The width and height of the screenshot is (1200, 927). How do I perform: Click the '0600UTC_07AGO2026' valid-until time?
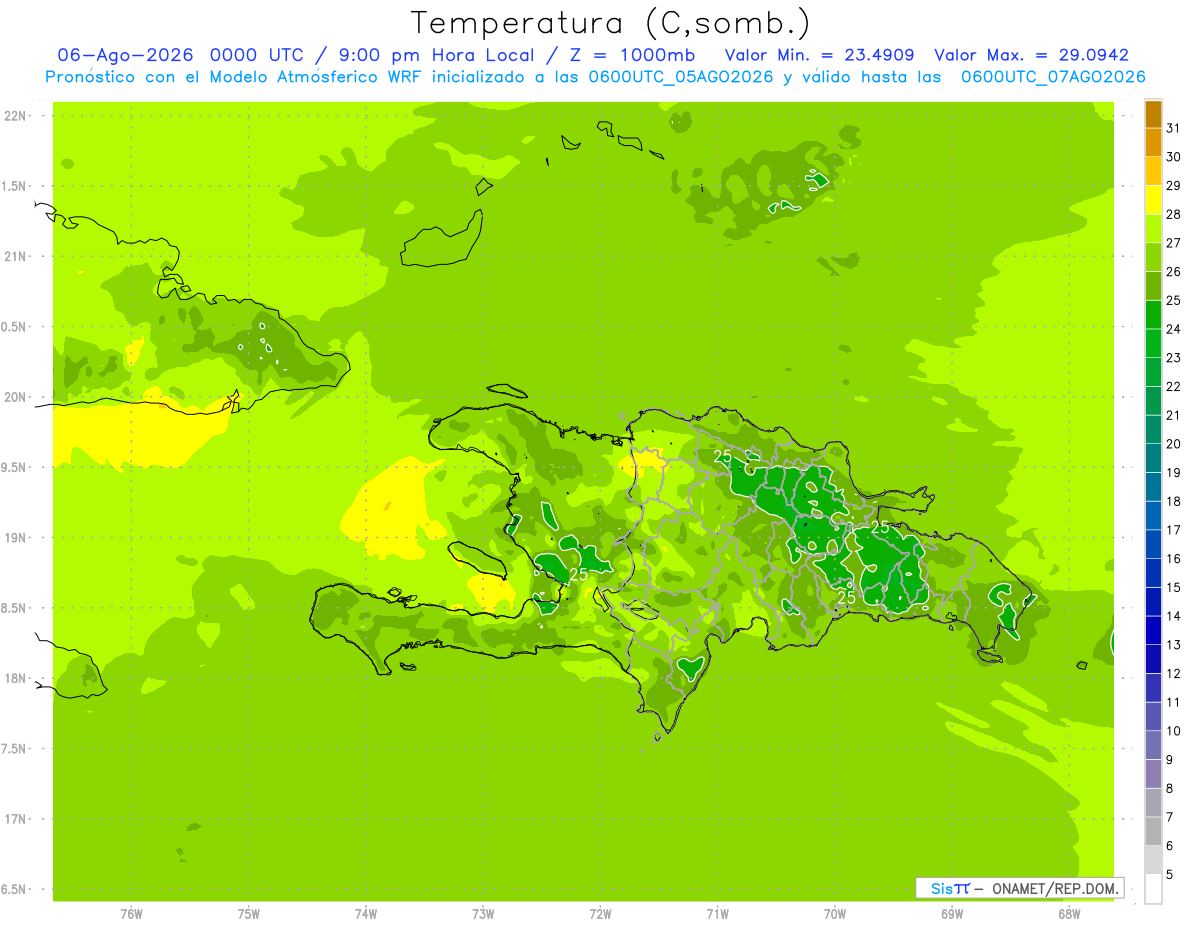tap(1053, 76)
